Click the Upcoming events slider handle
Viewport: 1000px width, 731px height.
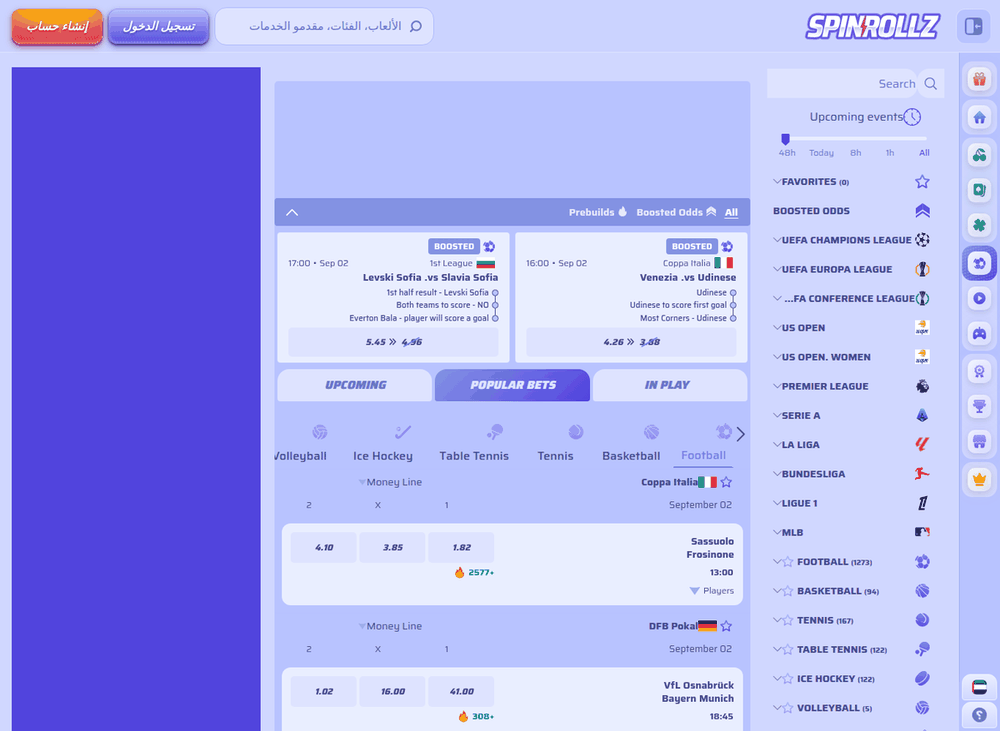click(786, 138)
